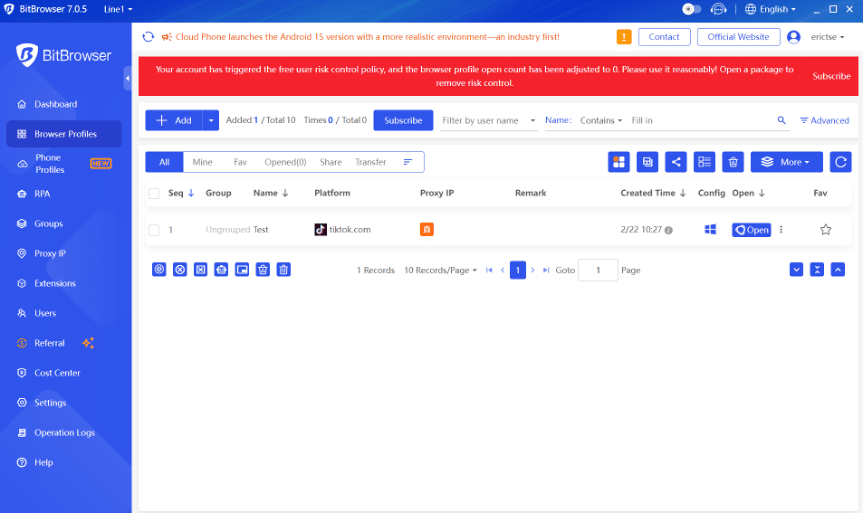Switch to the Opened(0) tab

285,162
